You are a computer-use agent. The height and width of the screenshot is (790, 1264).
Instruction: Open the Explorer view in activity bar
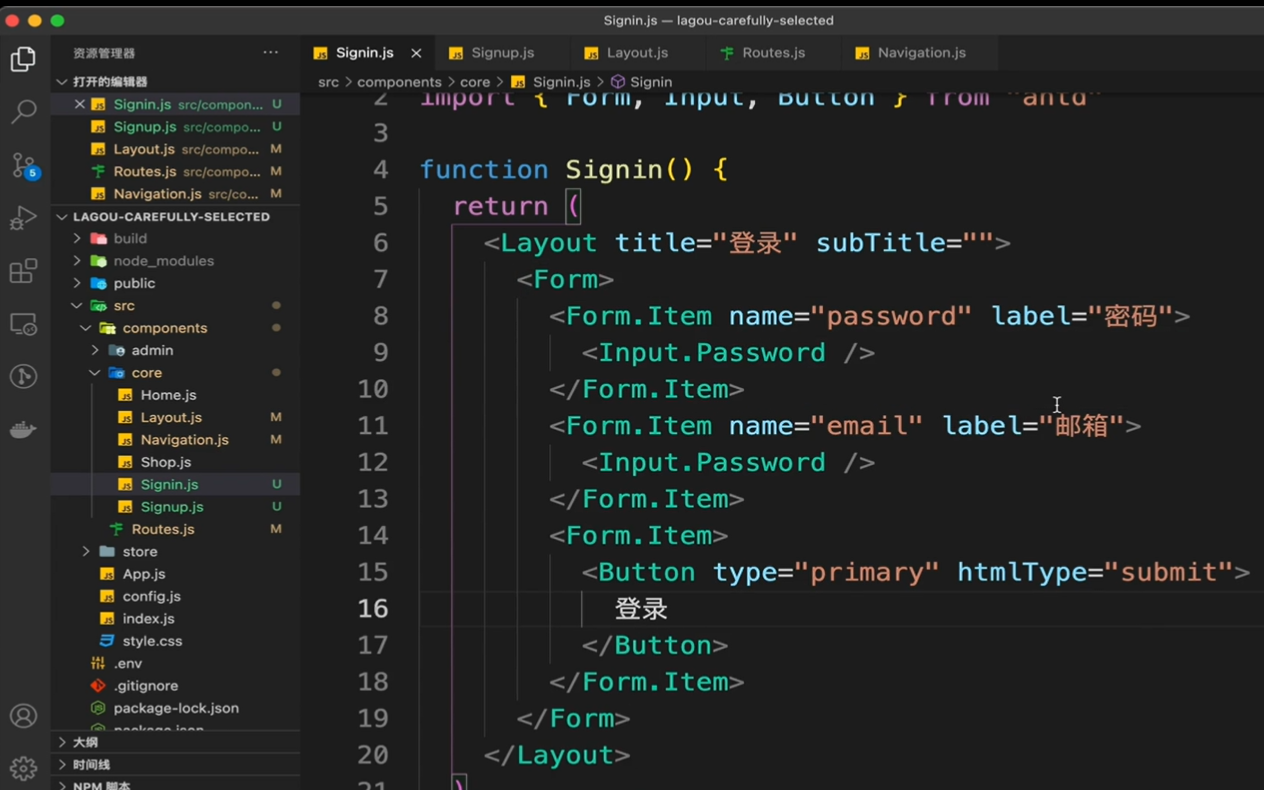(23, 59)
